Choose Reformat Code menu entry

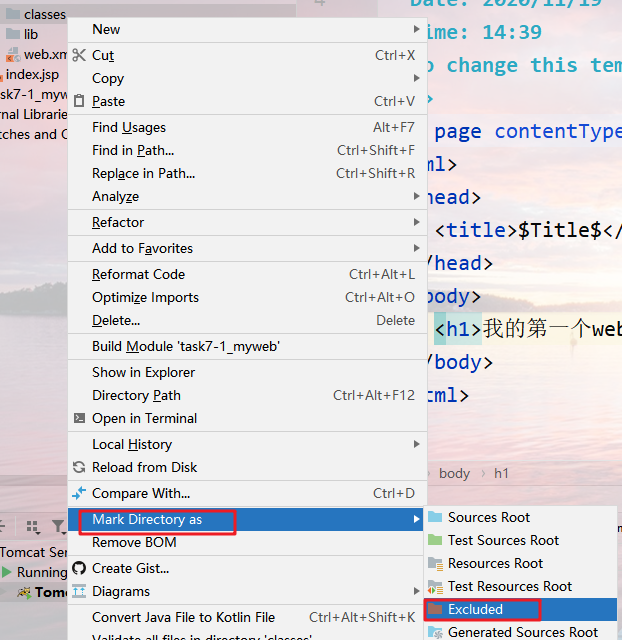click(247, 274)
